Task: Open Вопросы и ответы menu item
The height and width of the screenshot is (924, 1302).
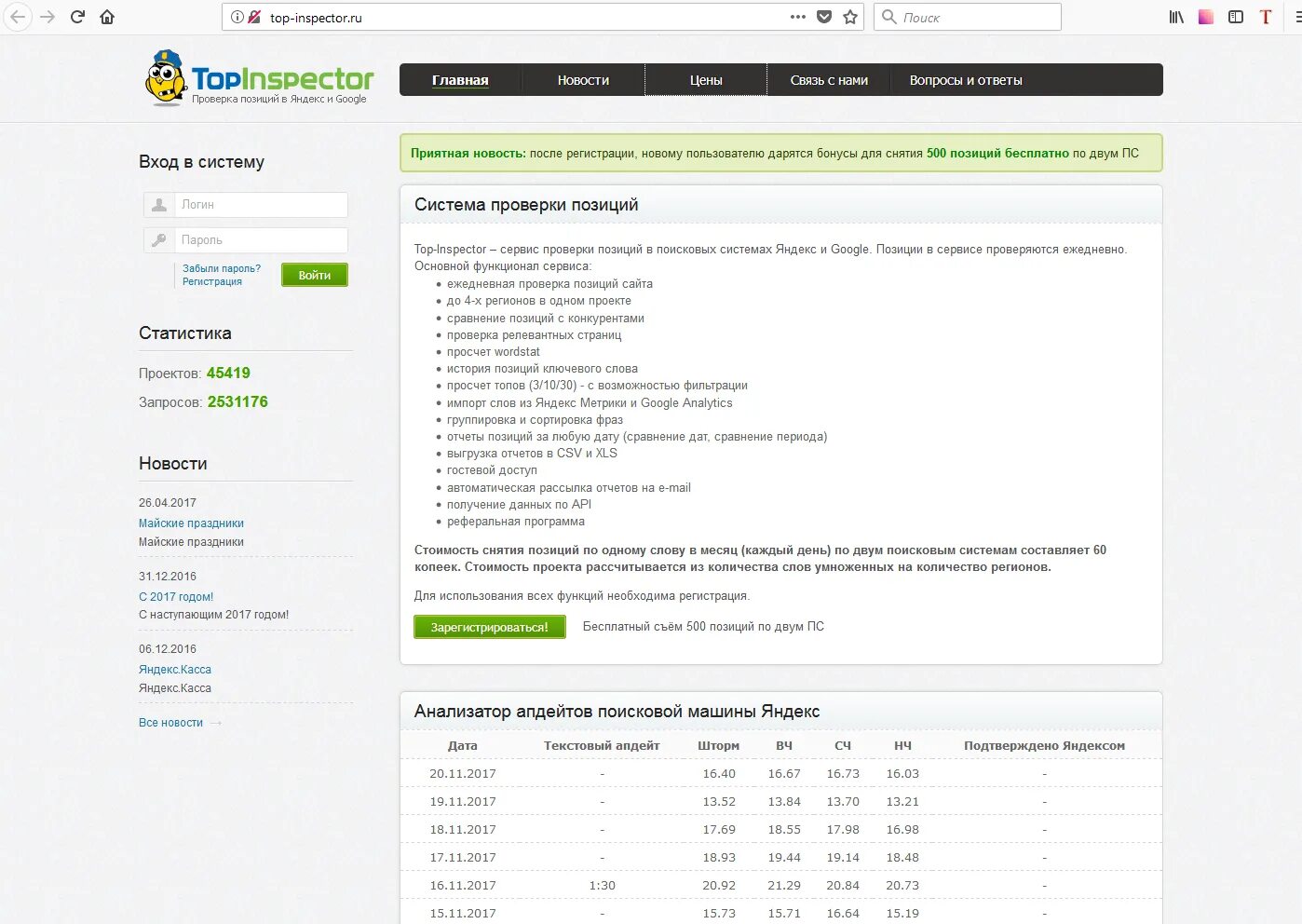Action: pyautogui.click(x=966, y=80)
